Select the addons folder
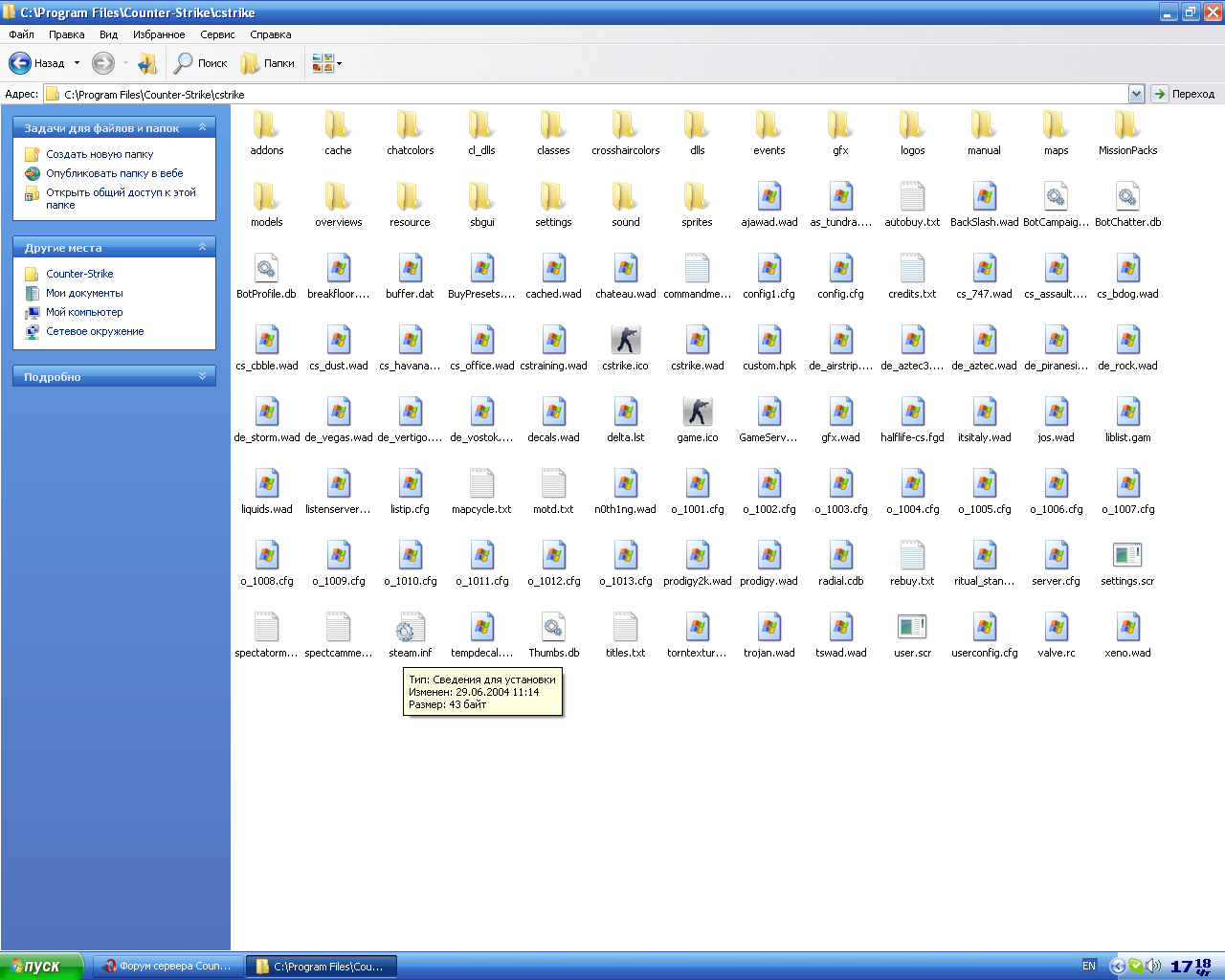The image size is (1225, 980). pyautogui.click(x=267, y=133)
